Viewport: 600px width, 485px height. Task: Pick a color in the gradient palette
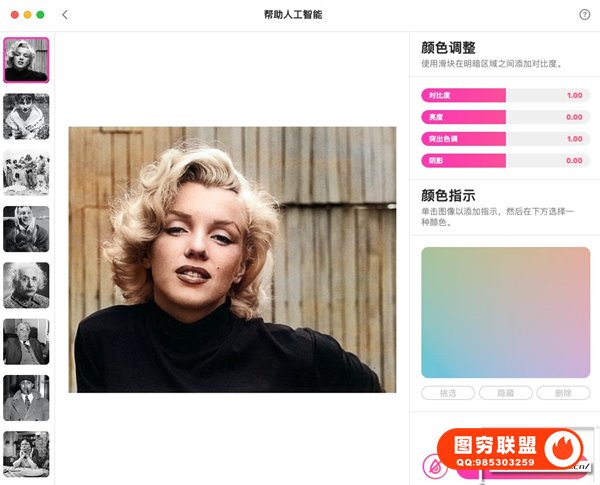(505, 312)
